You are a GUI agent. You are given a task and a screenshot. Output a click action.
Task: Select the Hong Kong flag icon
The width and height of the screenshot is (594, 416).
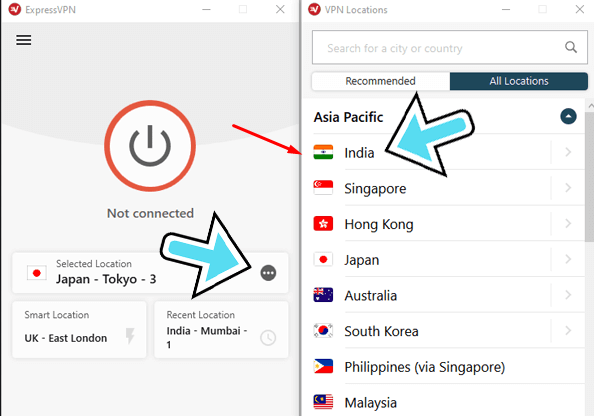[323, 224]
